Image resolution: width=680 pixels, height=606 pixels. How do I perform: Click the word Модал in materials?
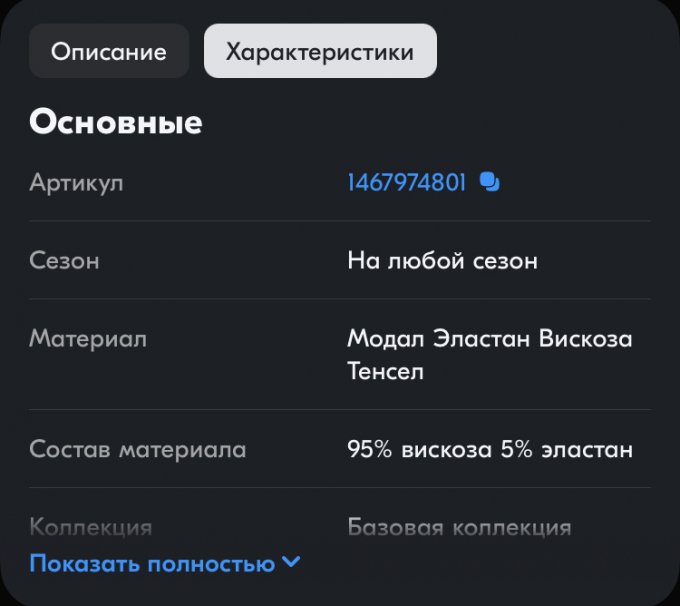click(386, 339)
